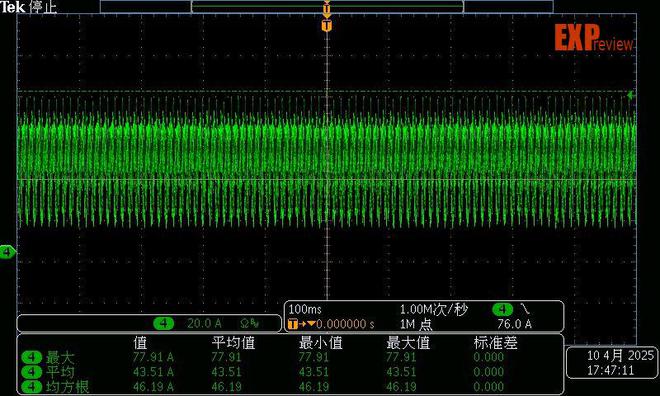This screenshot has height=396, width=660.
Task: Click the 100ms timebase readout
Action: click(305, 309)
